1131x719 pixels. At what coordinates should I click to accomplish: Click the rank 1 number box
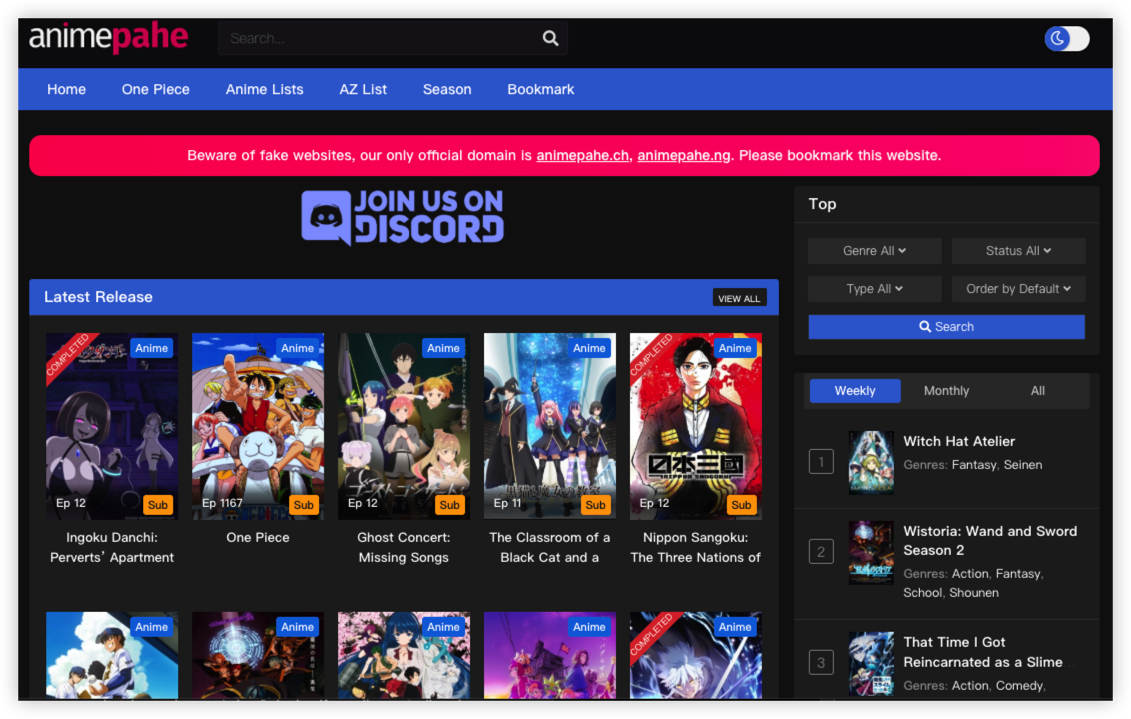pyautogui.click(x=822, y=462)
